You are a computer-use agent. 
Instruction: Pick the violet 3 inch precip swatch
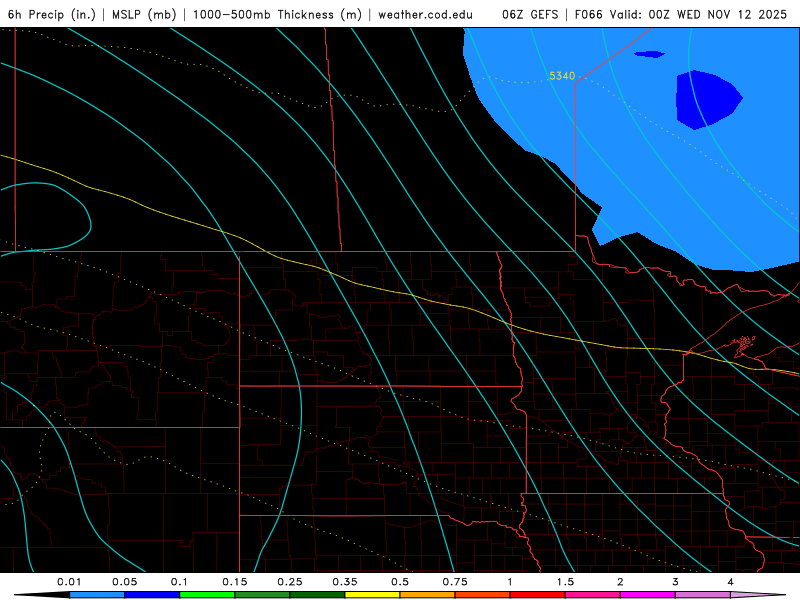point(703,595)
